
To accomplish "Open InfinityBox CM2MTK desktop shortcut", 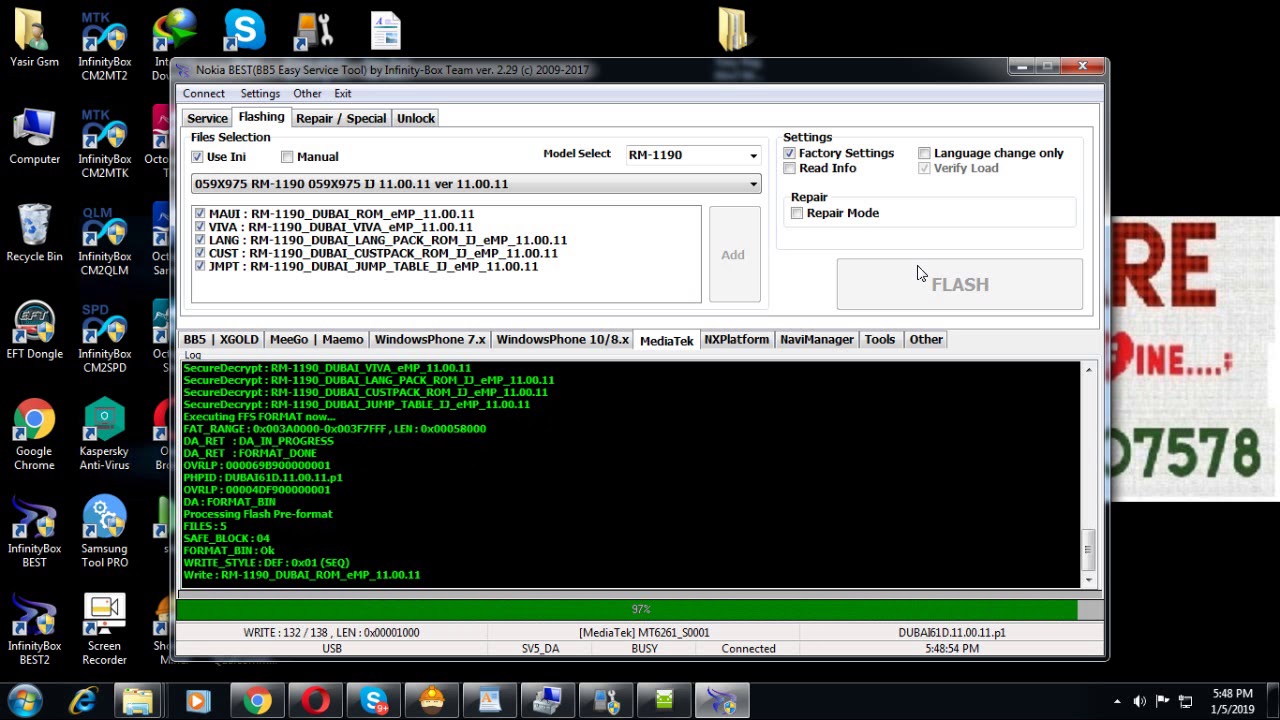I will [x=104, y=145].
